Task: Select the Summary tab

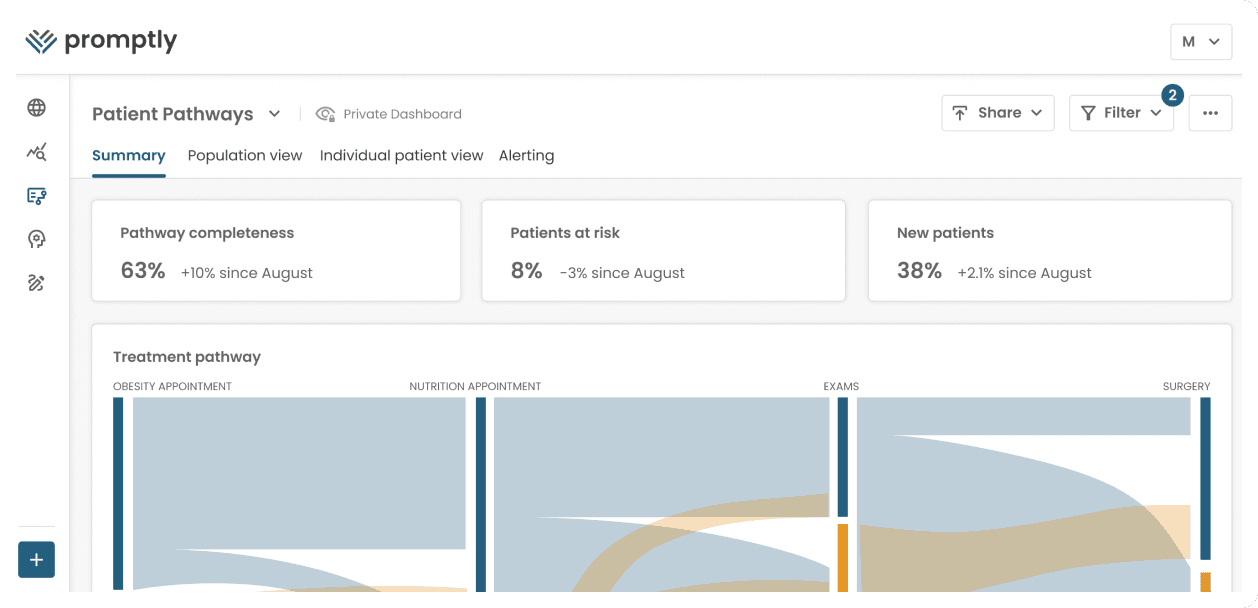Action: (129, 156)
